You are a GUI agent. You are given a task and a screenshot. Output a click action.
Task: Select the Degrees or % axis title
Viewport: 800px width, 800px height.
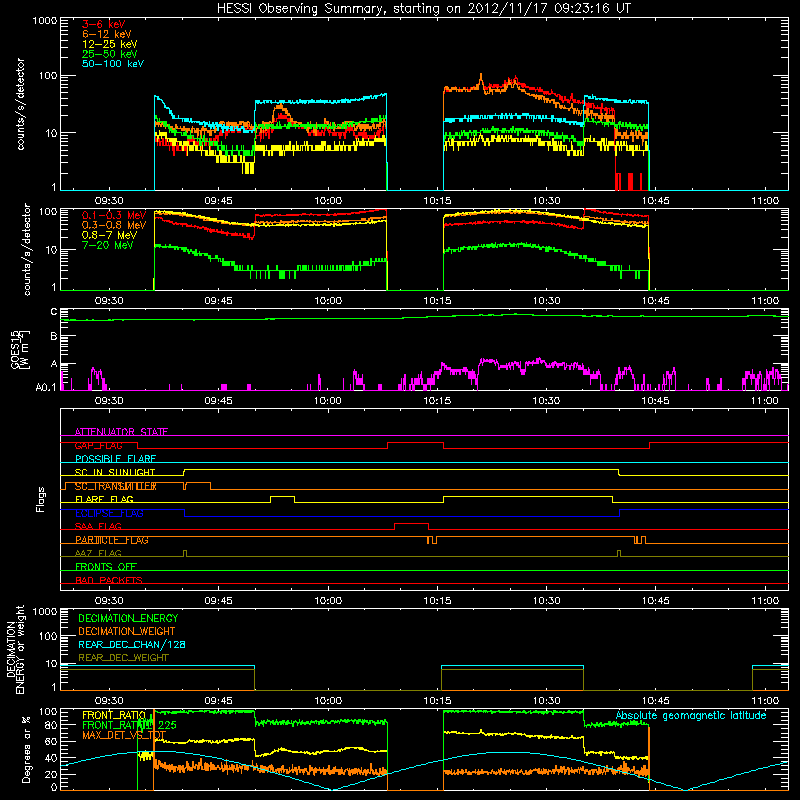click(26, 750)
